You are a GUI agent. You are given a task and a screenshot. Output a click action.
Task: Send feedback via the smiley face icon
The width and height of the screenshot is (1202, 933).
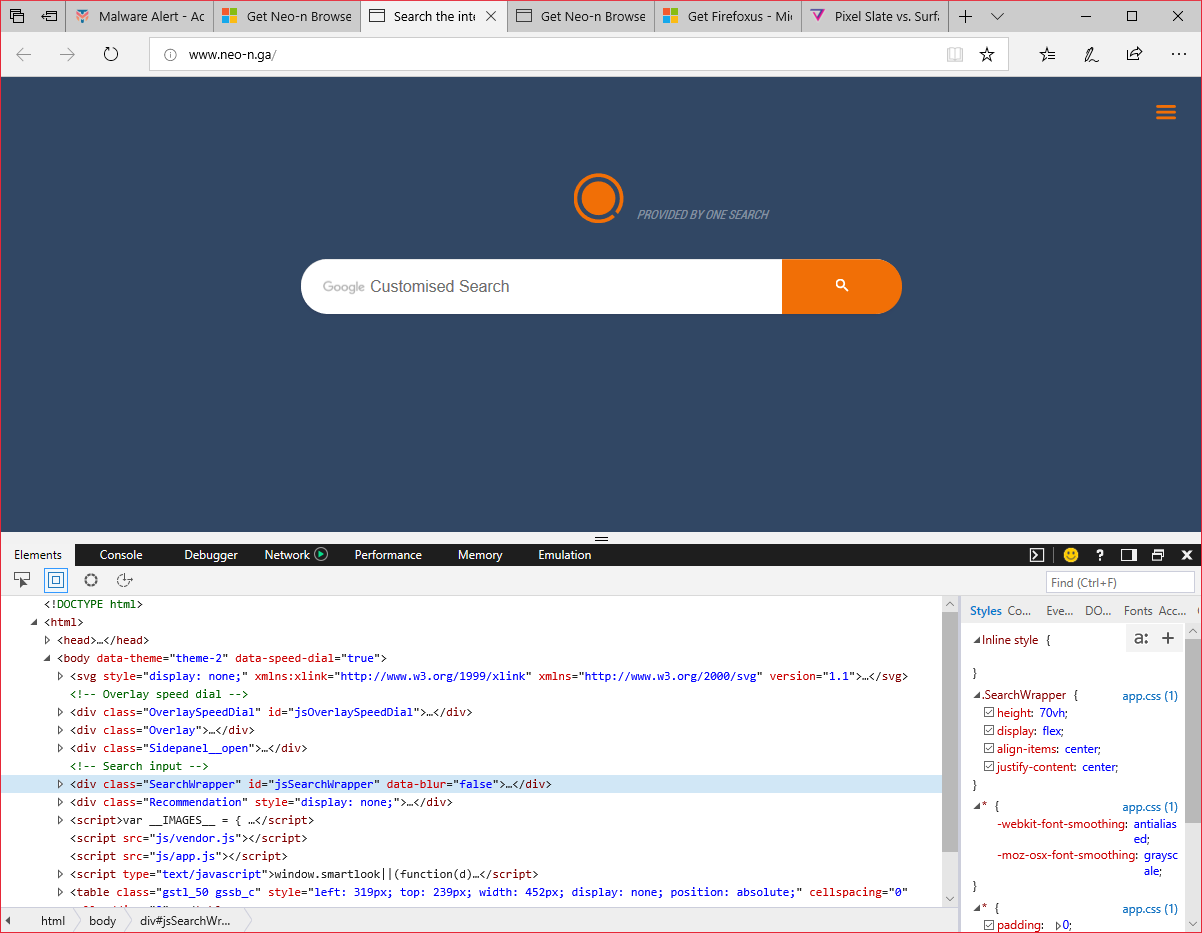pos(1071,555)
